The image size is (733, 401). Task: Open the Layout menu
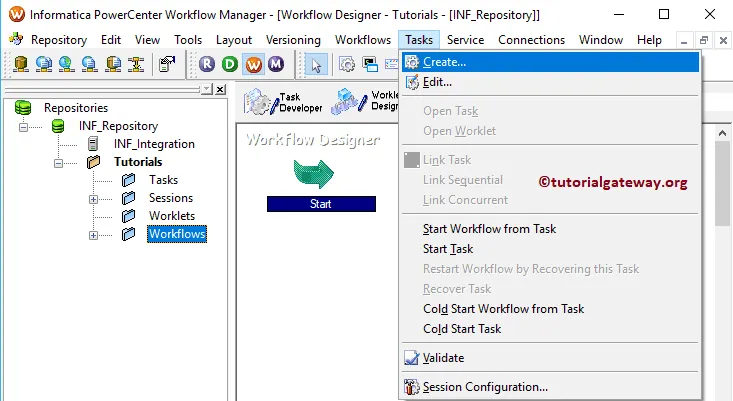pyautogui.click(x=234, y=40)
